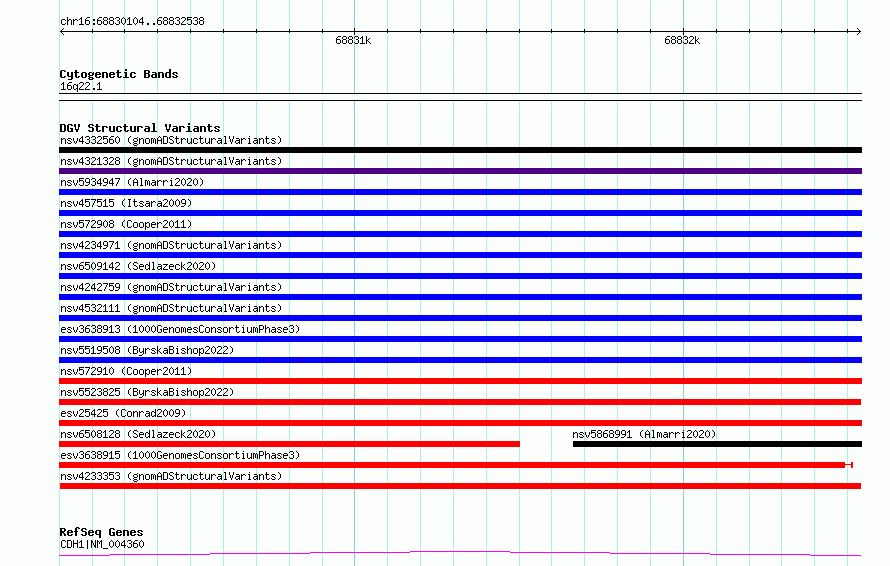This screenshot has width=890, height=566.
Task: Click the blue bar under nsv4532111
Action: coord(460,318)
